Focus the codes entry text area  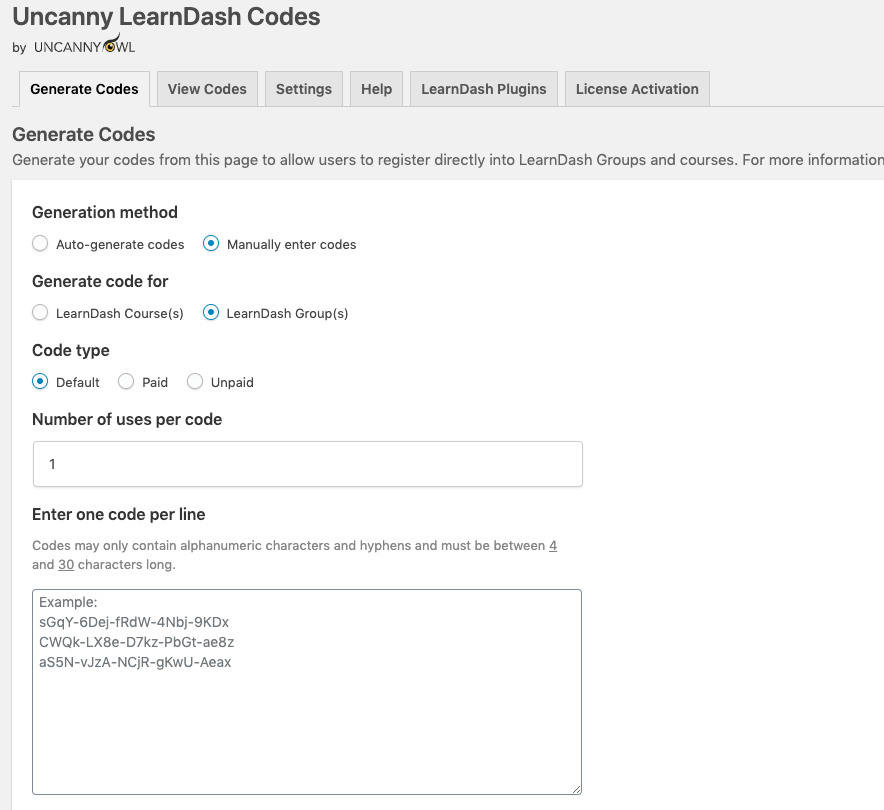click(307, 720)
